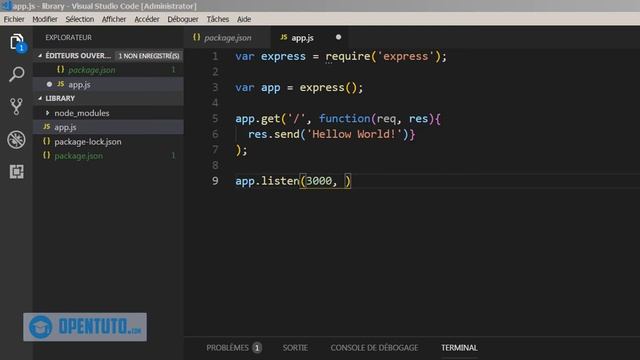Click the EXPLORATEUR panel title
This screenshot has height=360, width=640.
(69, 38)
